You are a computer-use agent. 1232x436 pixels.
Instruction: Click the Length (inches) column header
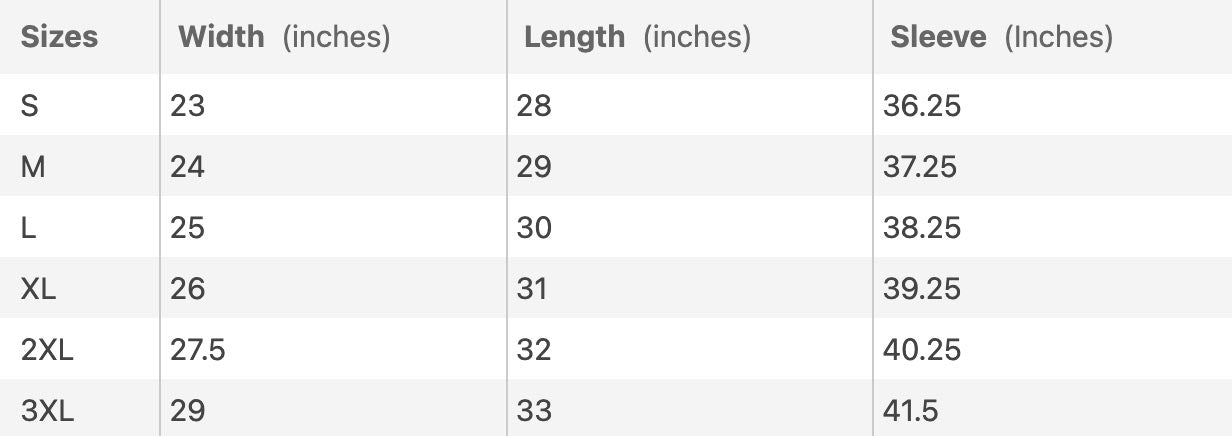[637, 37]
